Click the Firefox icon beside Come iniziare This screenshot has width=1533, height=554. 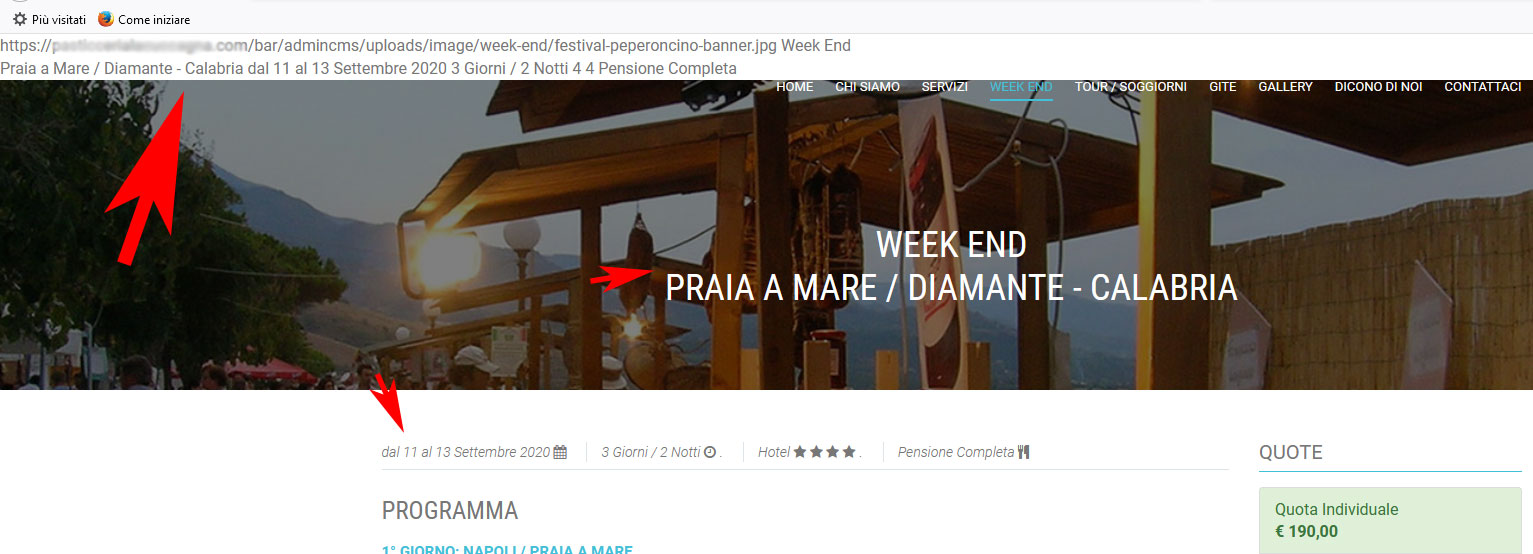tap(105, 19)
